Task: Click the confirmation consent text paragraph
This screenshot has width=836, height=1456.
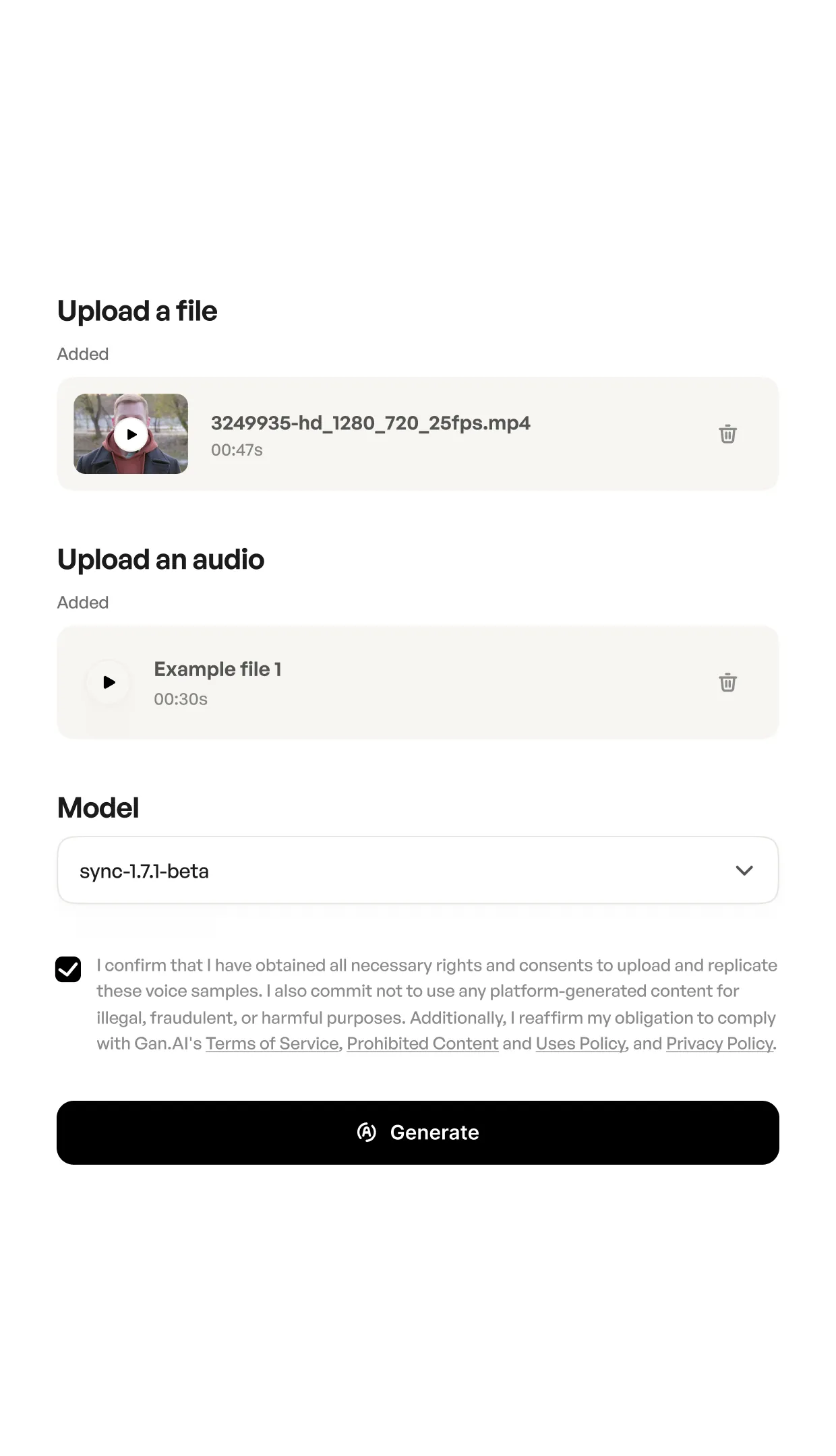Action: 437,1004
